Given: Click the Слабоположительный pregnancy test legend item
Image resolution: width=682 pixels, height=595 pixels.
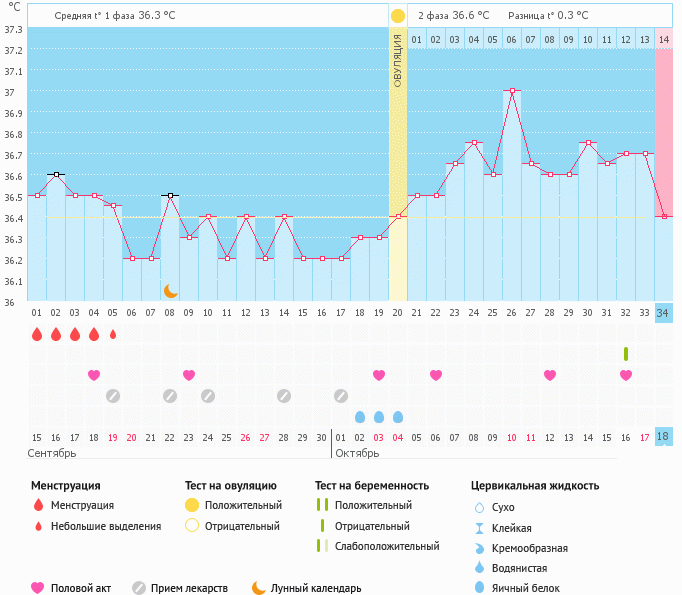Looking at the screenshot, I should pos(387,546).
